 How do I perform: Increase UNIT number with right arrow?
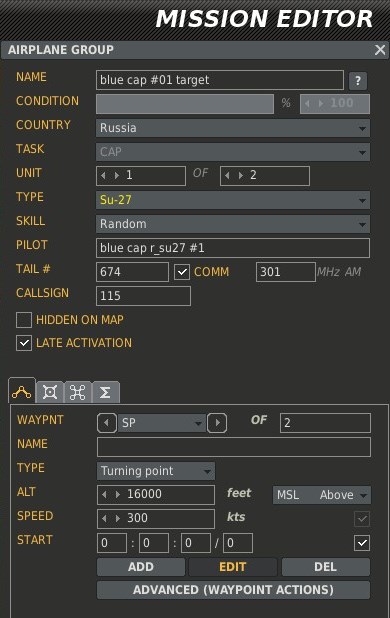pos(116,175)
